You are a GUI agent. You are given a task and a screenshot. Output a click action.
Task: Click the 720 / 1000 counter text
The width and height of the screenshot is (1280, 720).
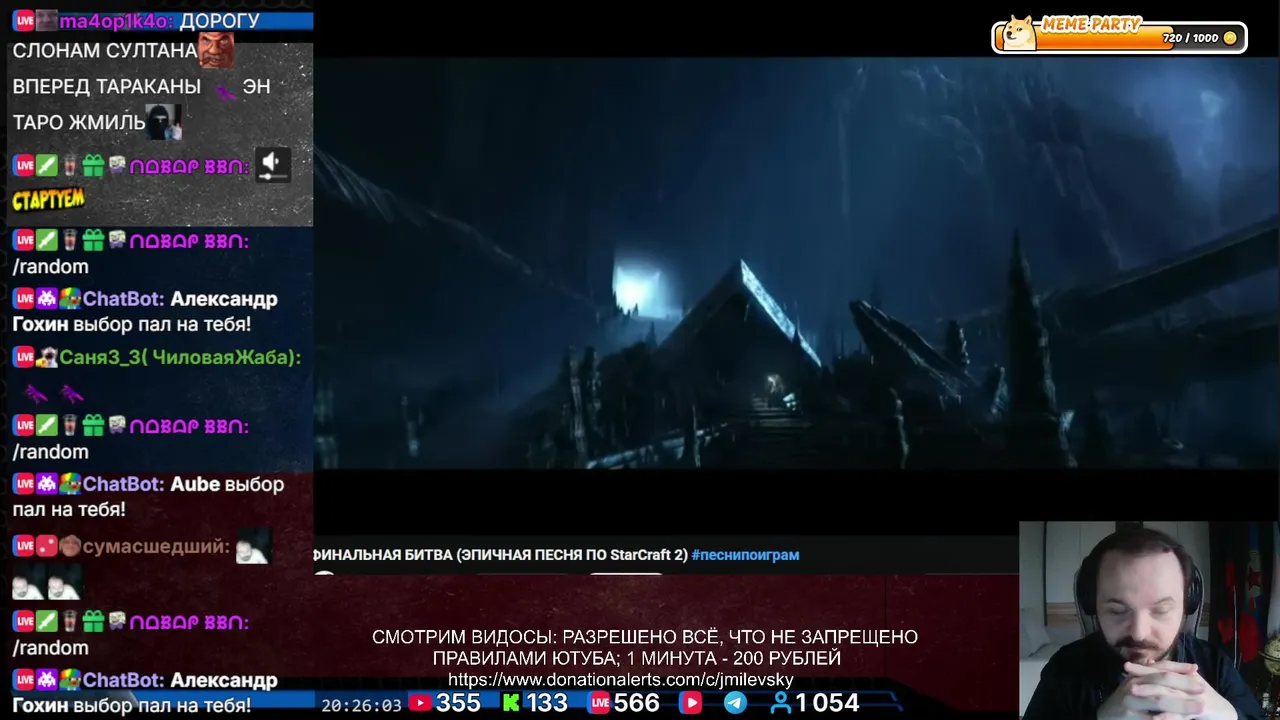(x=1191, y=38)
